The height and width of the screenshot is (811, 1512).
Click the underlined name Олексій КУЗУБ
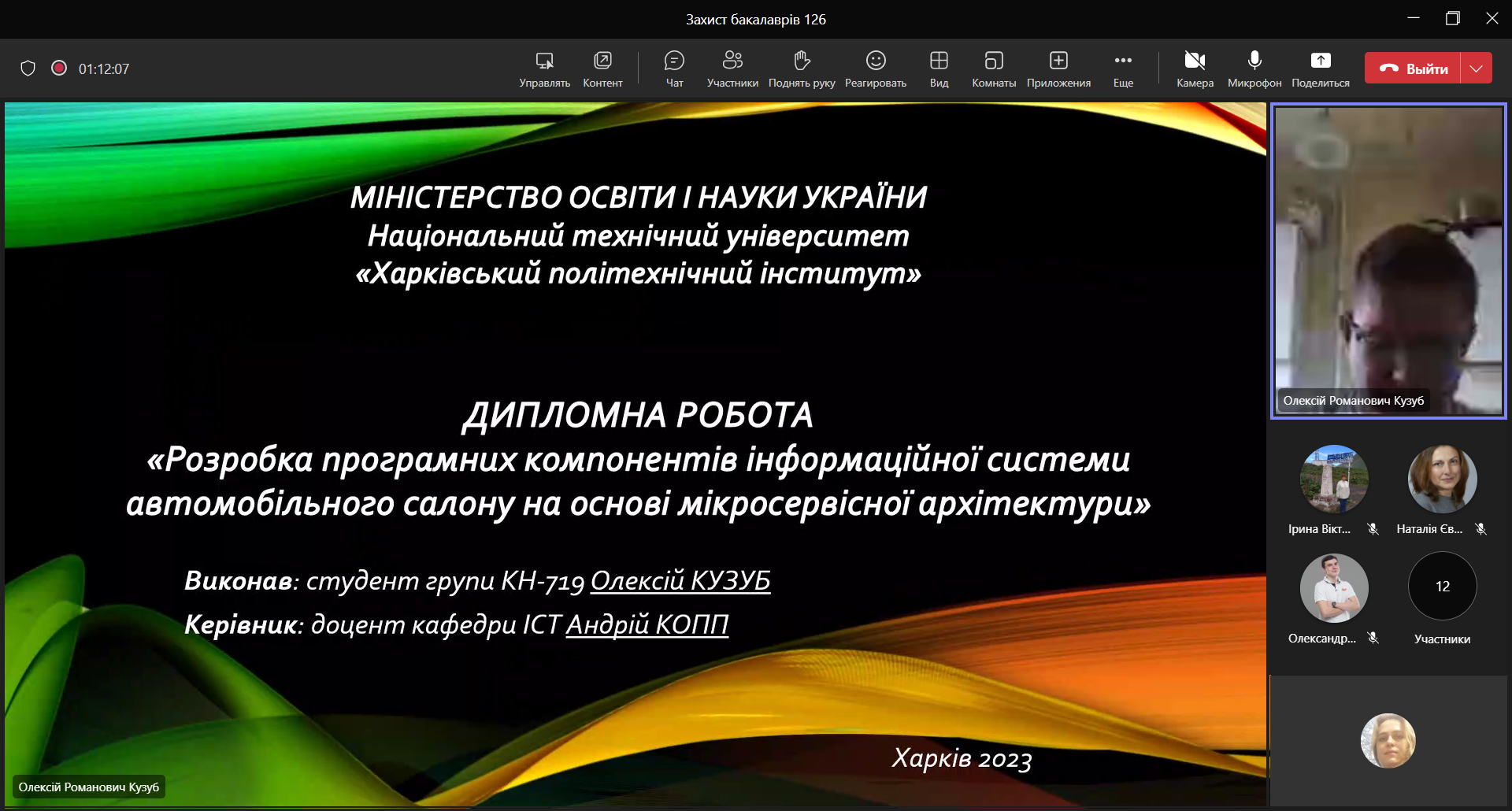pos(680,581)
